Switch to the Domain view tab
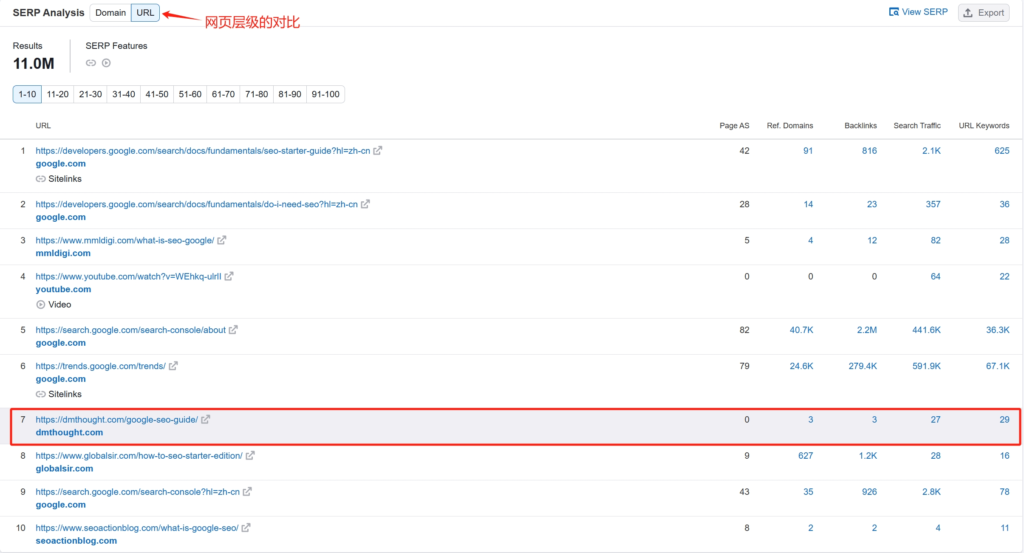 [110, 12]
